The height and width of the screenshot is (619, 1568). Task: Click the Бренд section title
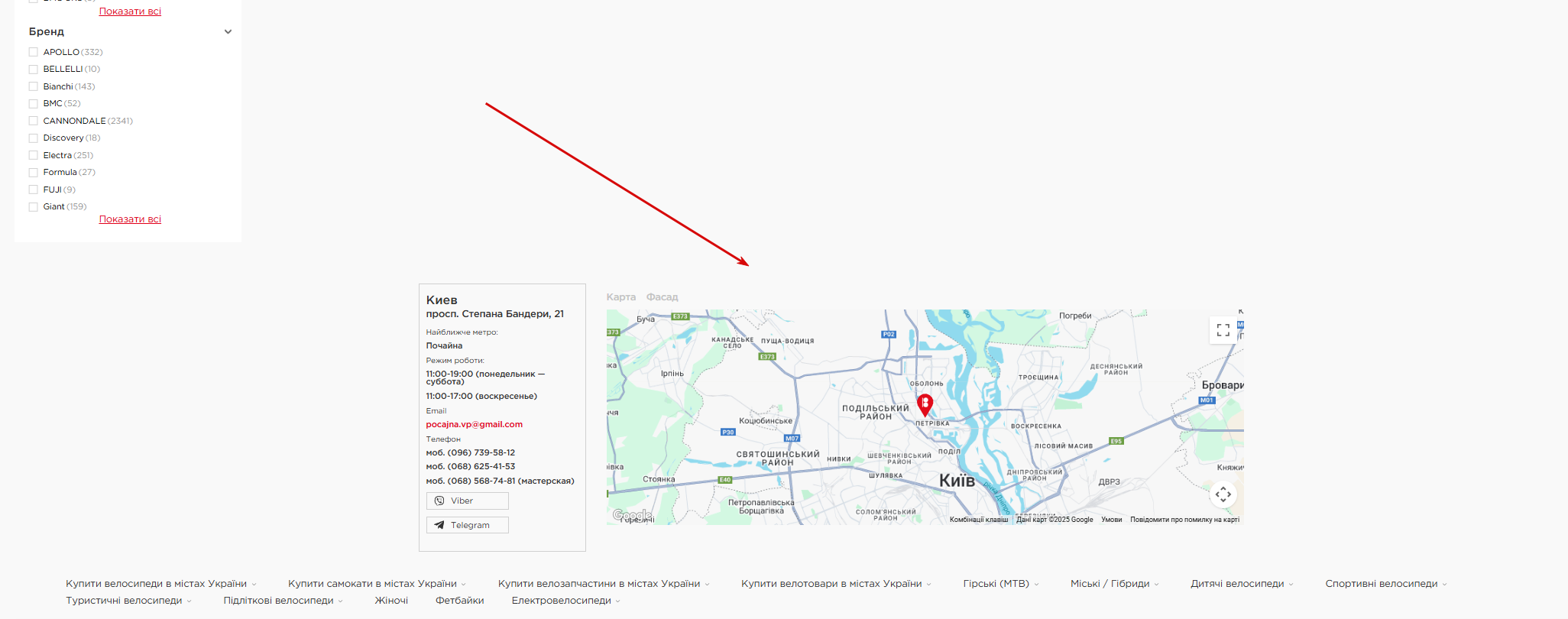point(47,31)
